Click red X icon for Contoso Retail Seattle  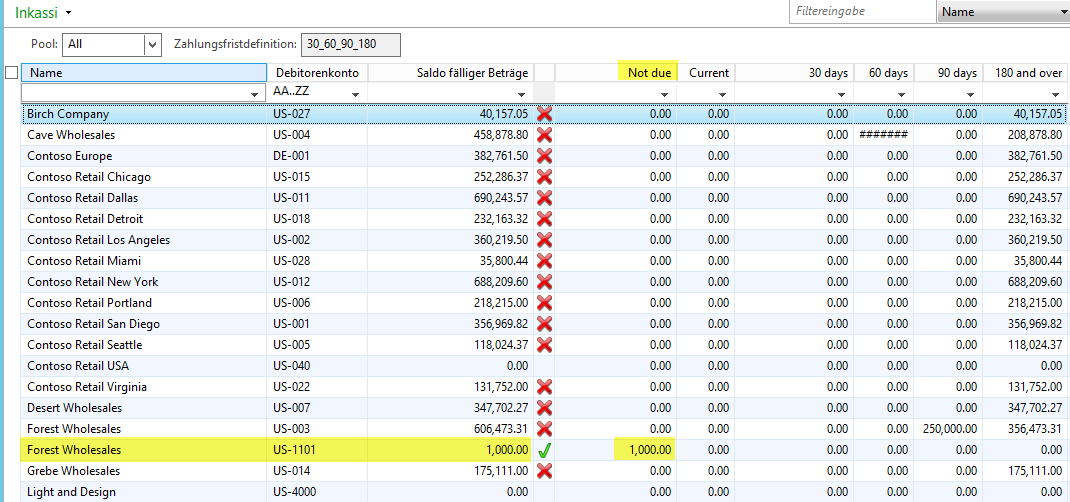pyautogui.click(x=544, y=345)
